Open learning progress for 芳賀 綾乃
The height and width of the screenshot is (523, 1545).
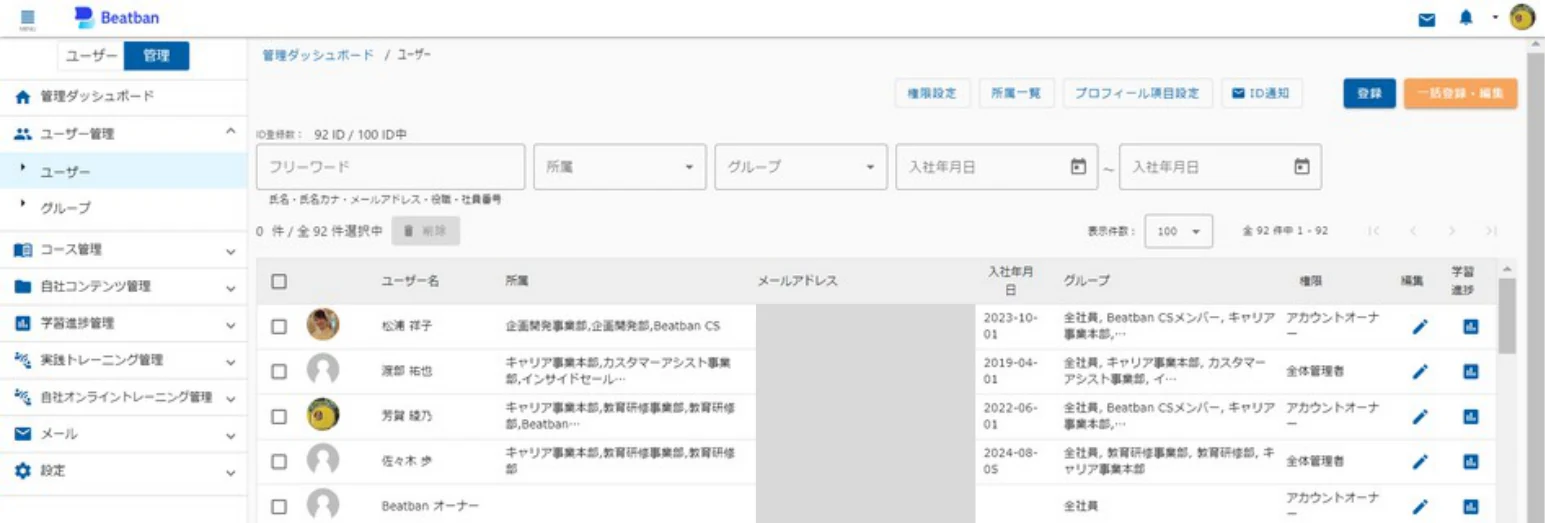click(1470, 416)
